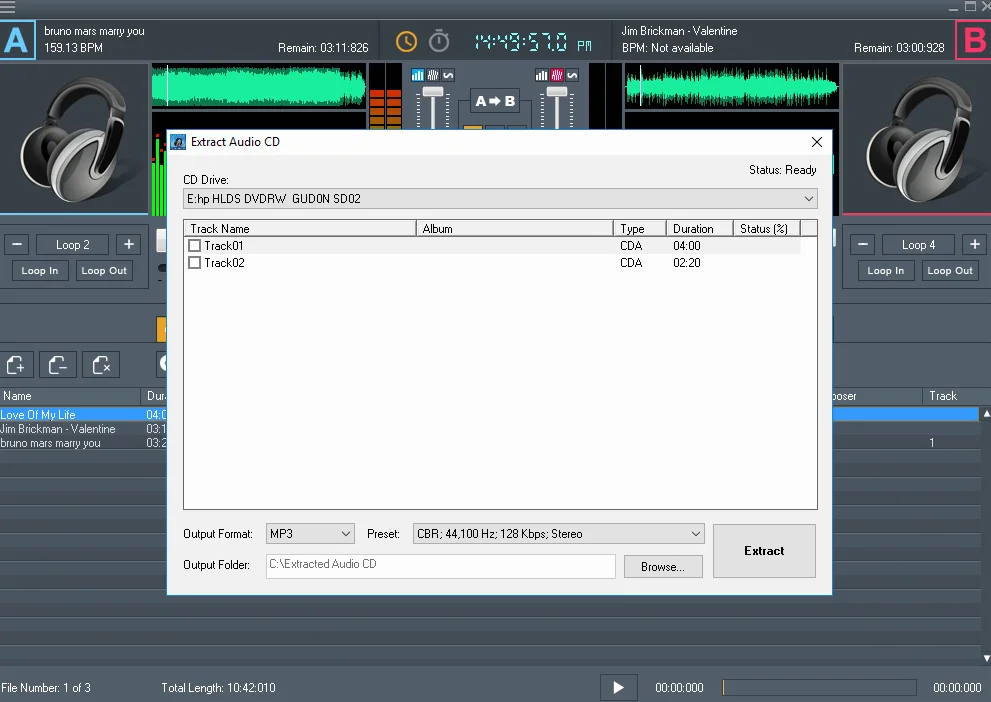The width and height of the screenshot is (991, 702).
Task: Click the playlist Track column header
Action: [956, 396]
